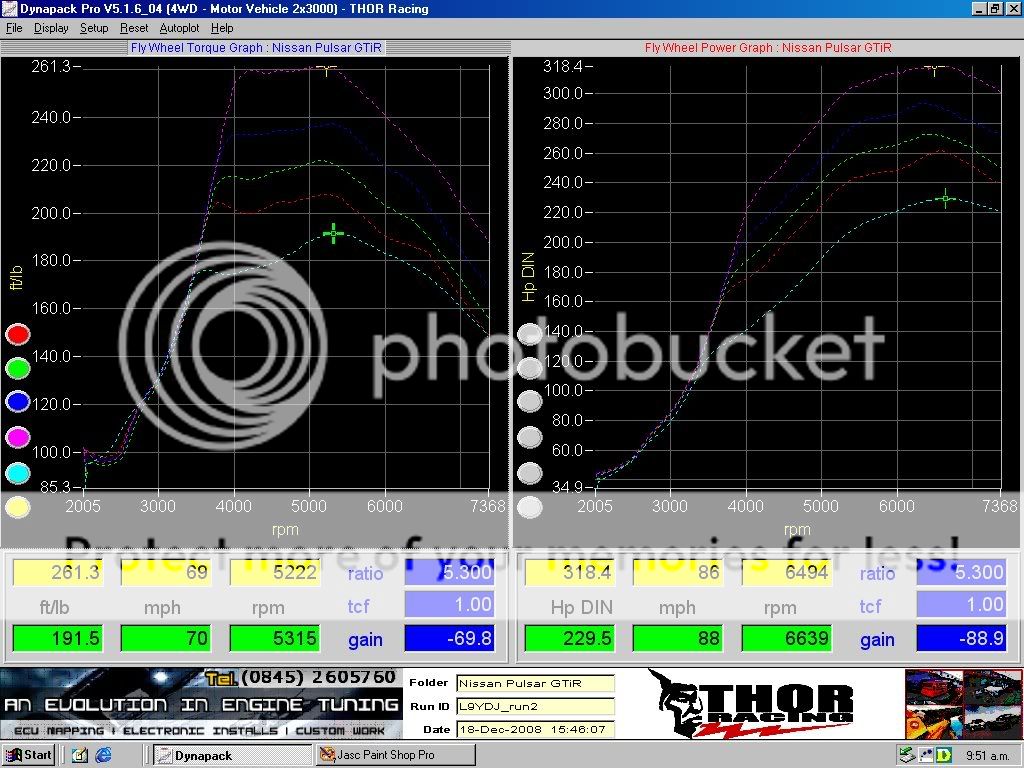
Task: Click the green 229.5 power value
Action: tap(570, 638)
